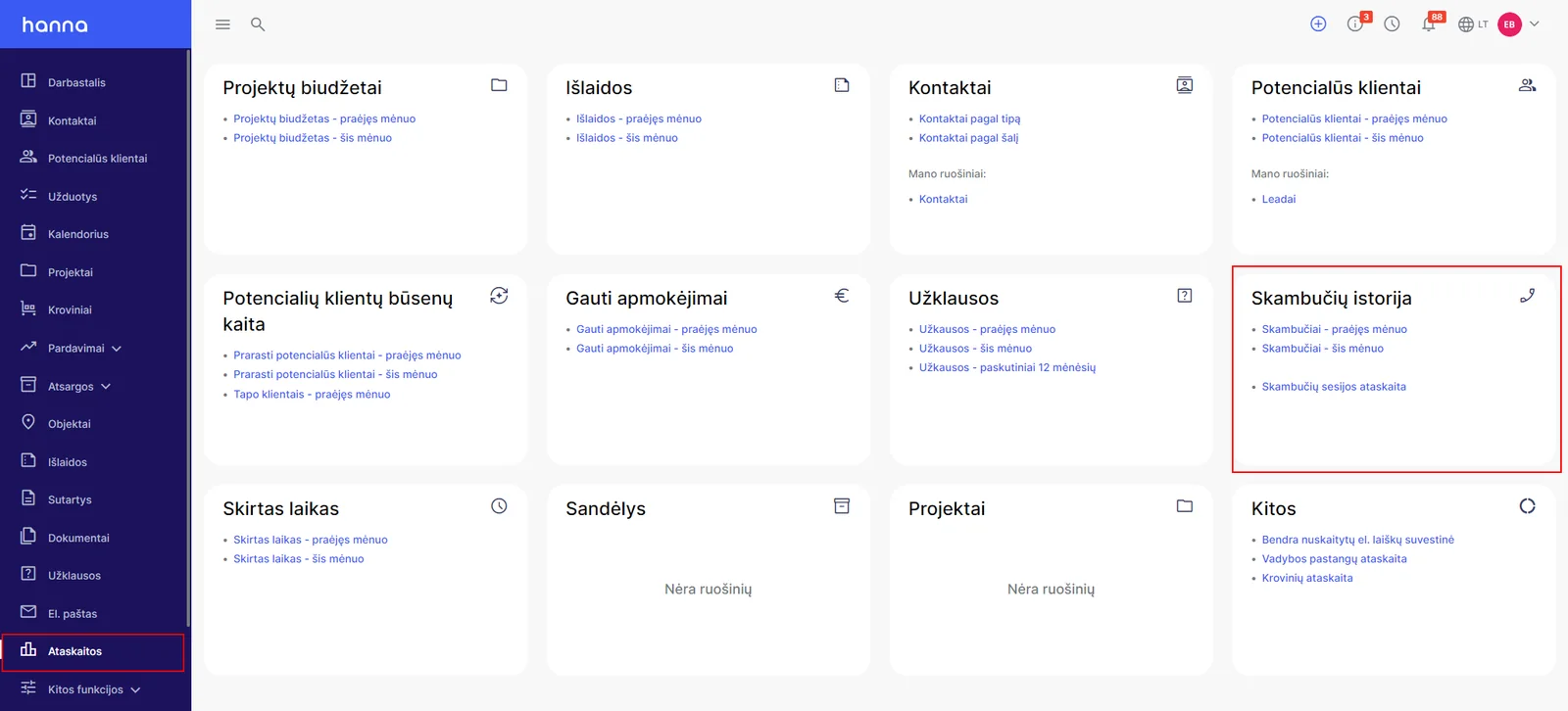Open Kontaktai pagal tipą report
The image size is (1568, 711).
point(969,118)
